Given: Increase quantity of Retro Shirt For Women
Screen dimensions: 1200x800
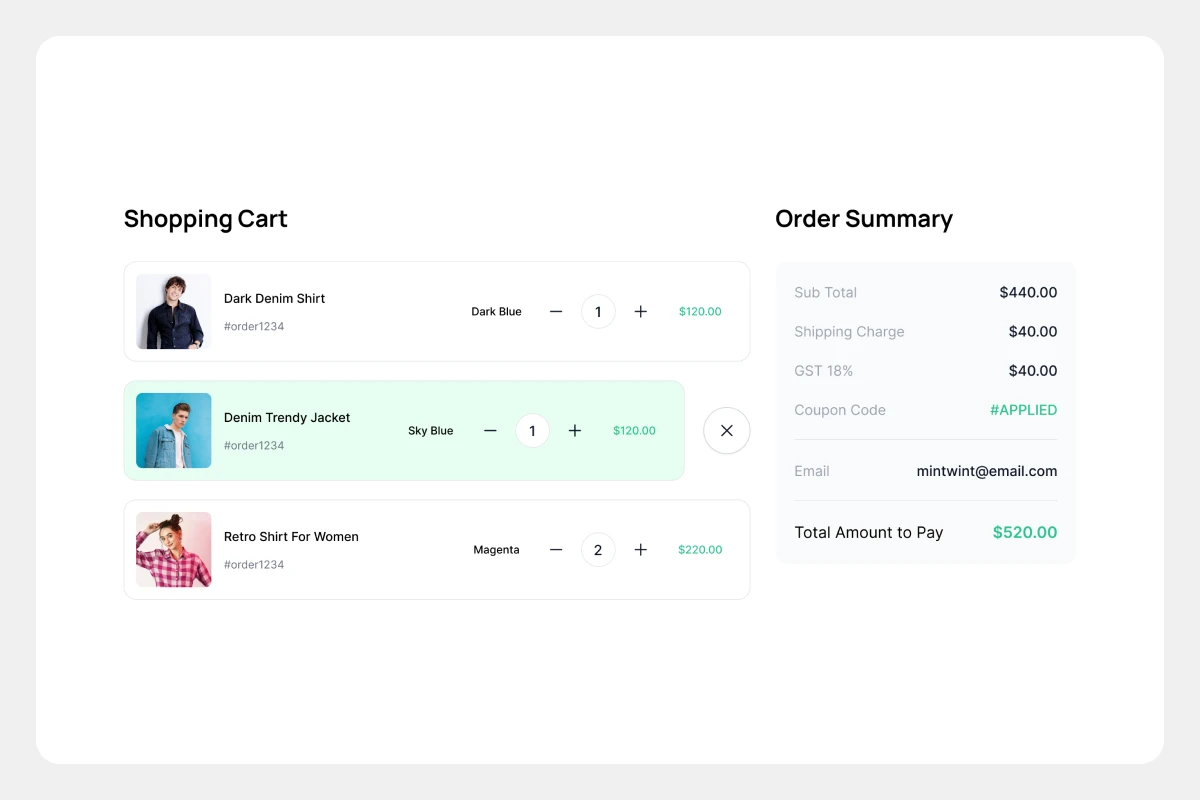Looking at the screenshot, I should click(x=641, y=550).
